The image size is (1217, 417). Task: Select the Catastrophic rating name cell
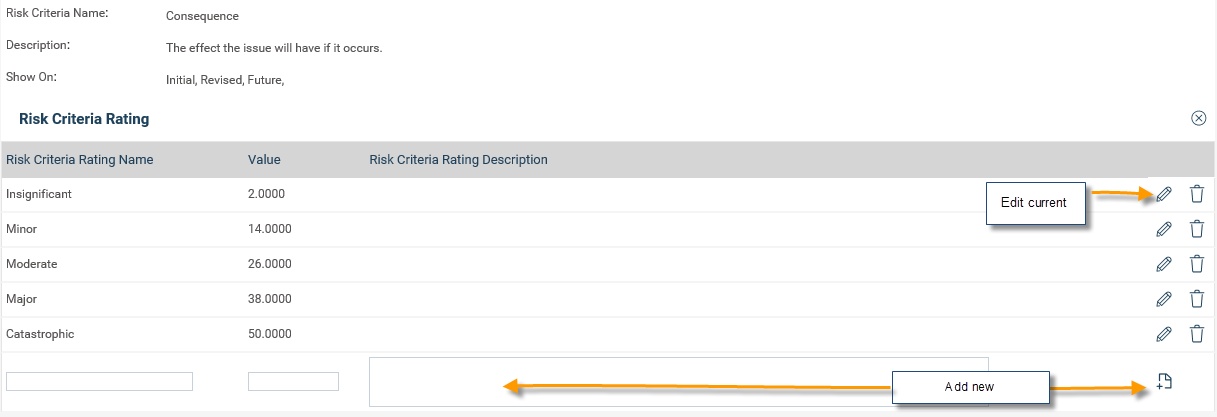[40, 334]
